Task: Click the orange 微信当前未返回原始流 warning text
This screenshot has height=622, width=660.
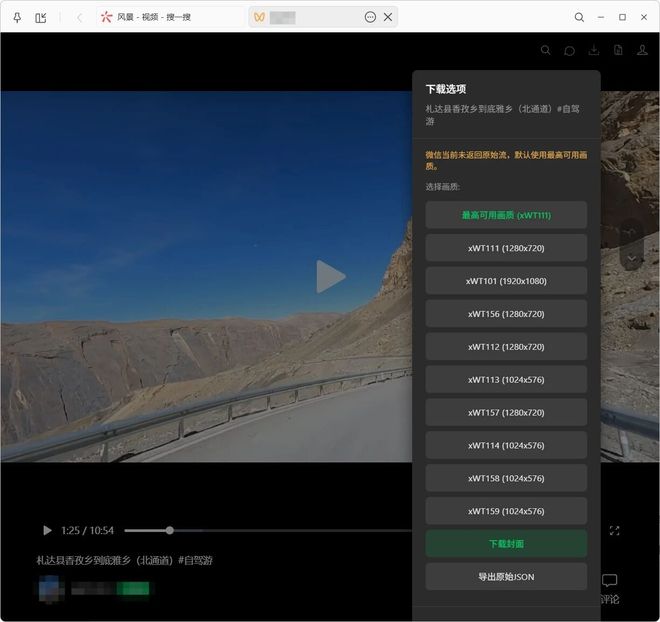Action: [x=506, y=160]
